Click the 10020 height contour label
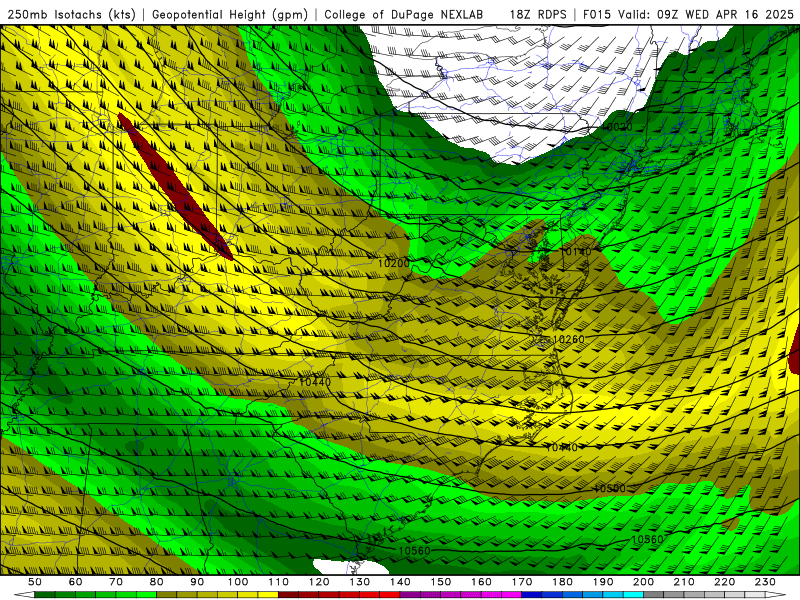800x600 pixels. pos(617,127)
